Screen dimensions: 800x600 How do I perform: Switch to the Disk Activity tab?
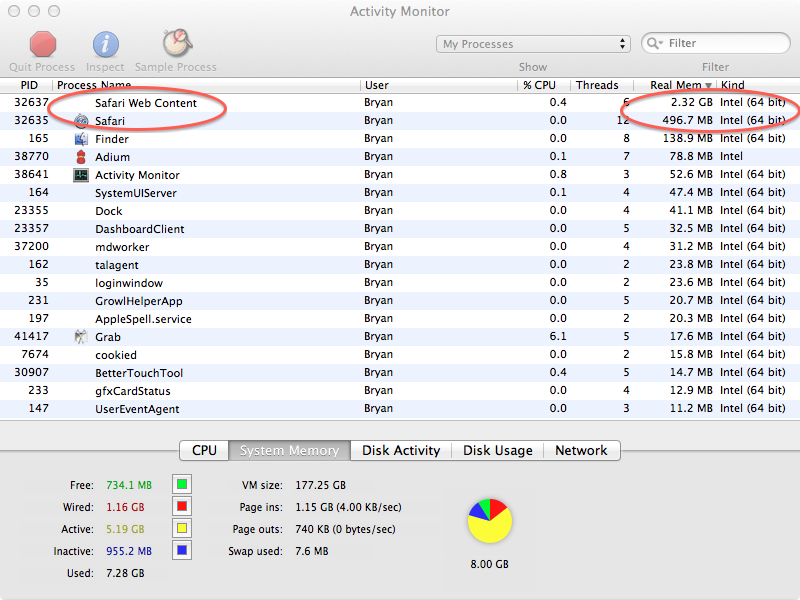pyautogui.click(x=401, y=451)
